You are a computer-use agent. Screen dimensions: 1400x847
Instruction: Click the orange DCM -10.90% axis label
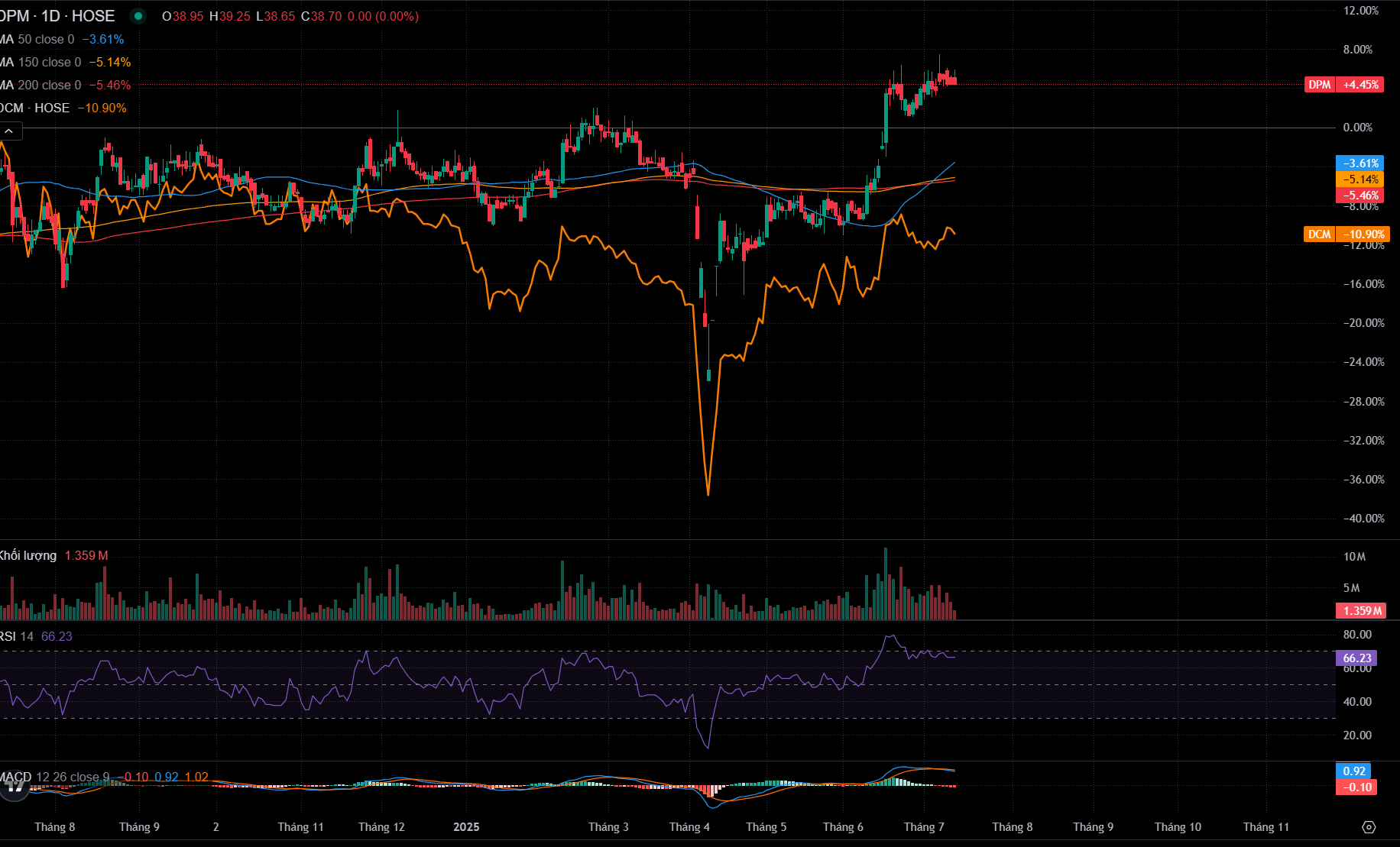pyautogui.click(x=1346, y=234)
